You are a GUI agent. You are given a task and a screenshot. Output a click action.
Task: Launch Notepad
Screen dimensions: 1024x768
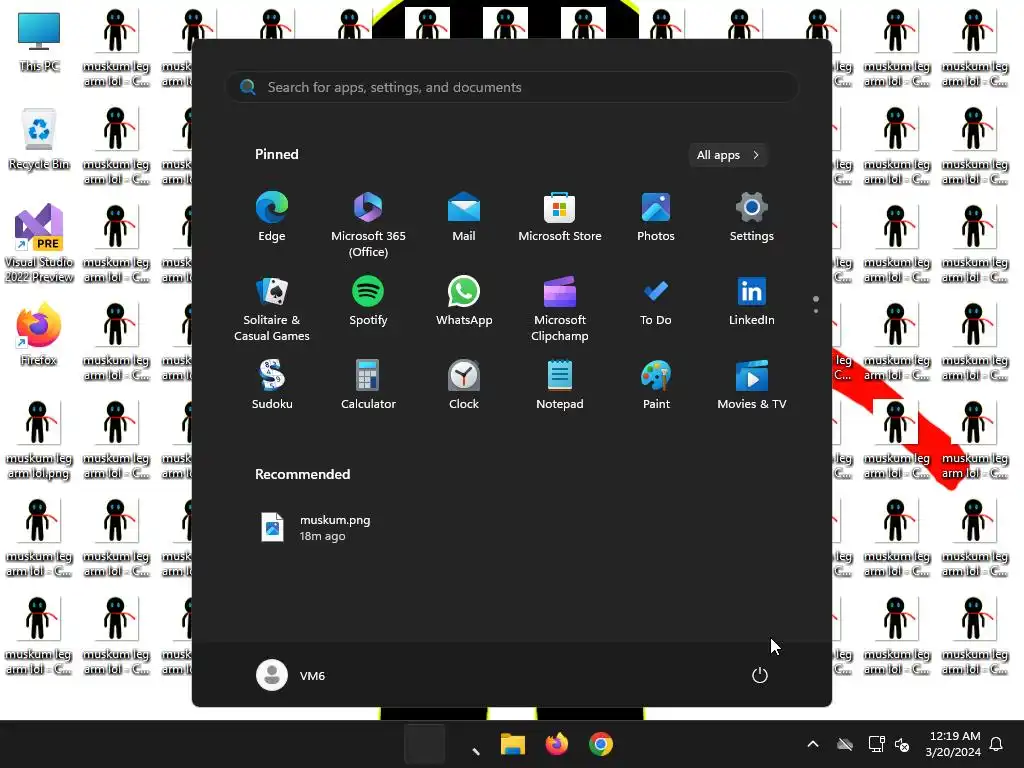(560, 385)
